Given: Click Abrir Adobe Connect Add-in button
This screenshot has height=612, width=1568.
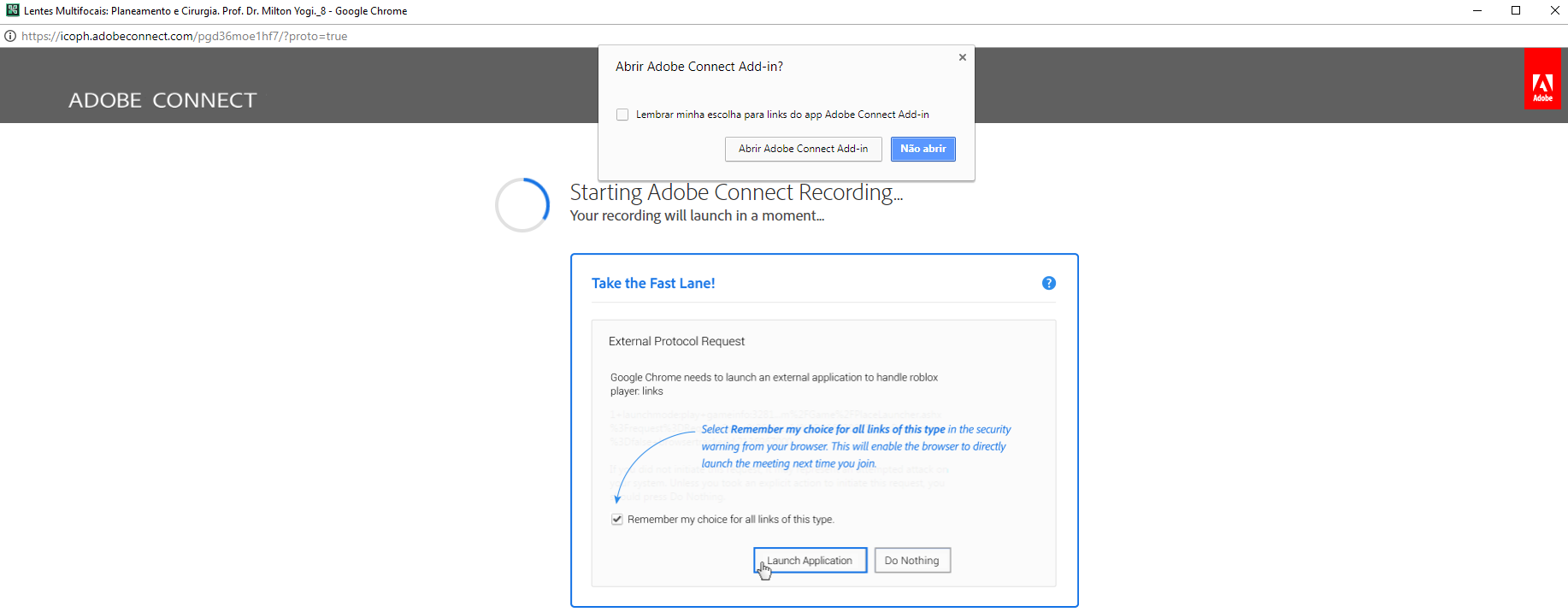Looking at the screenshot, I should tap(804, 149).
